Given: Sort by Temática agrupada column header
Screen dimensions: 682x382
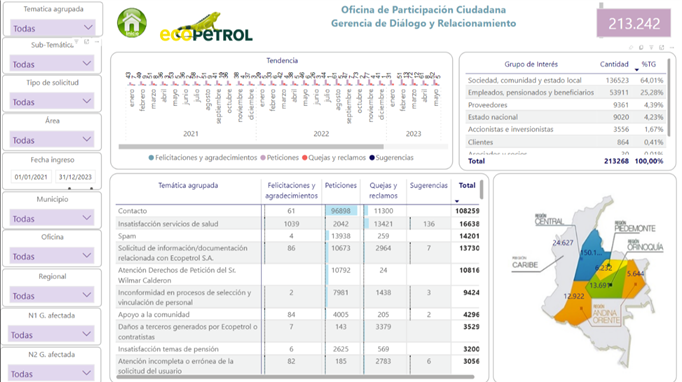Looking at the screenshot, I should [x=188, y=185].
